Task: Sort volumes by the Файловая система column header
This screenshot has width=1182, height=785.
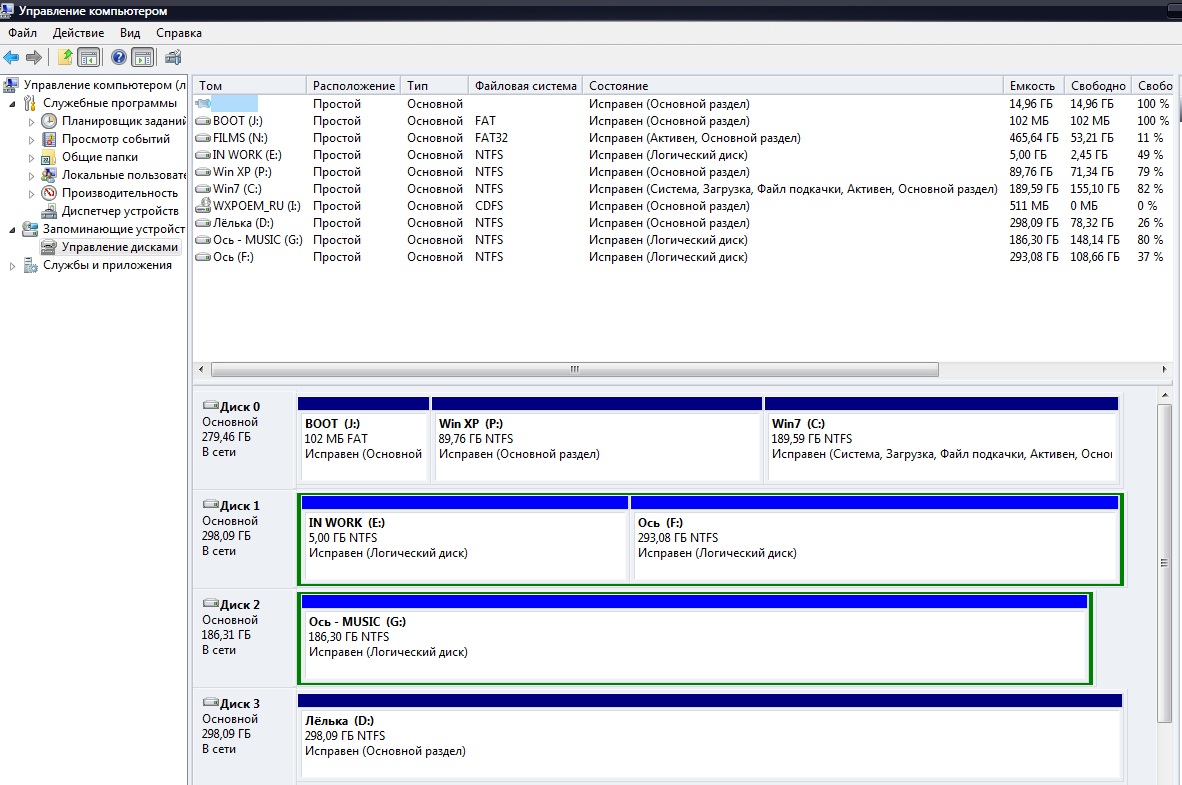Action: point(525,86)
